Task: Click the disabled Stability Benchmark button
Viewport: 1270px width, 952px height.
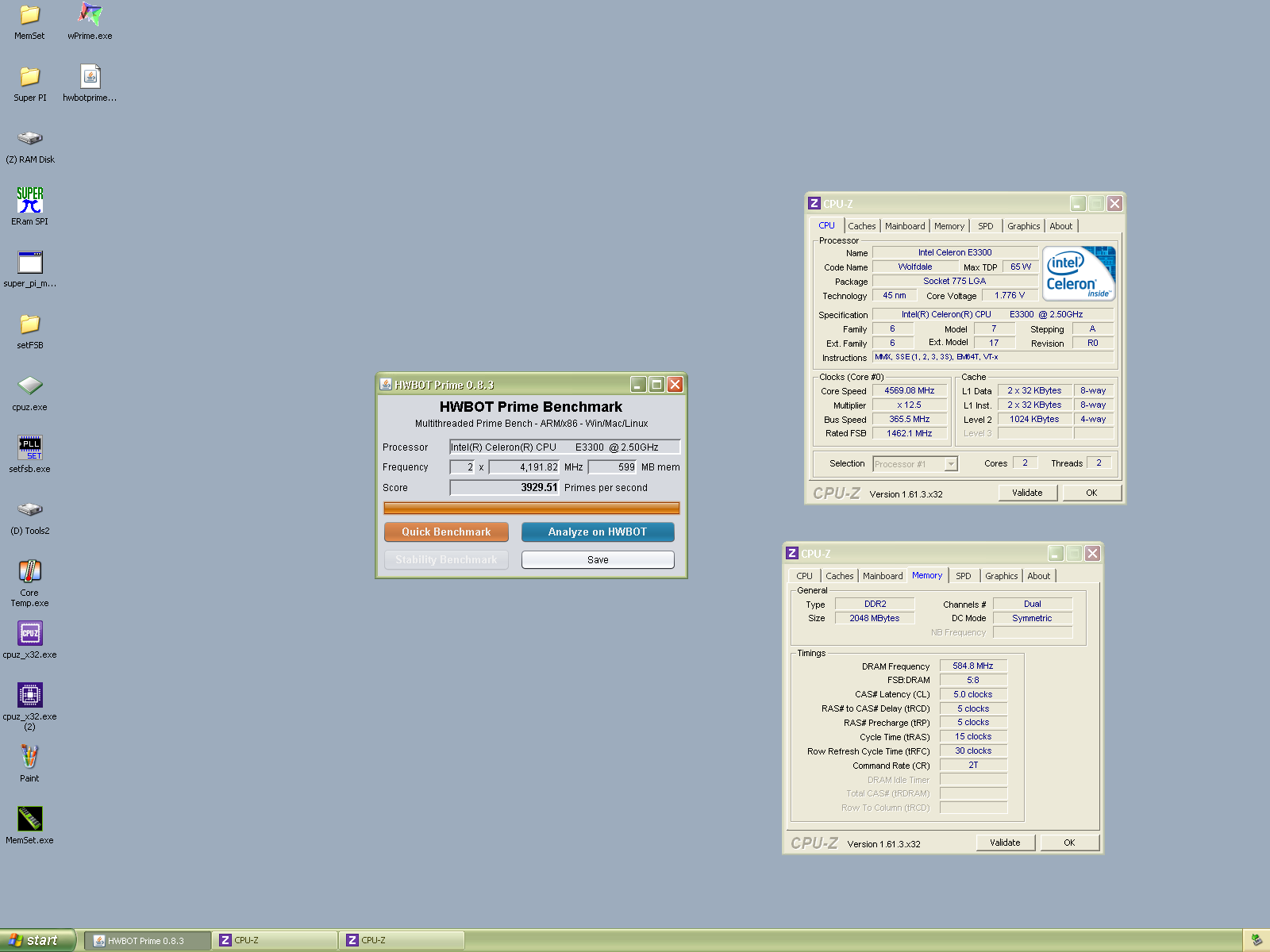Action: click(446, 559)
